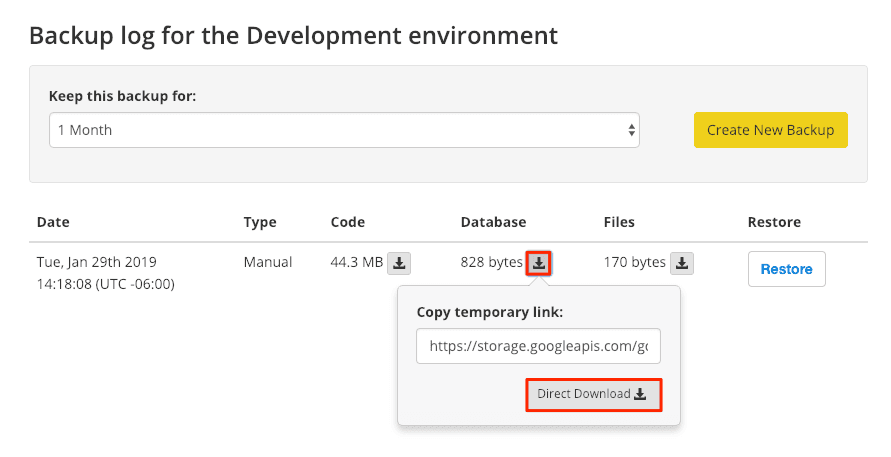Click the Create New Backup button
The width and height of the screenshot is (891, 457).
771,130
